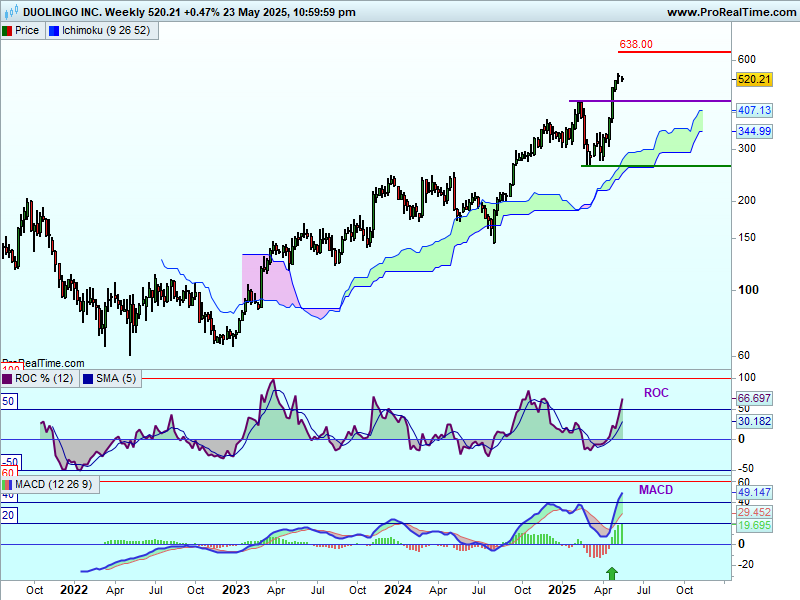The height and width of the screenshot is (600, 800).
Task: Select the 407.13 Ichimoku value label
Action: click(x=753, y=110)
